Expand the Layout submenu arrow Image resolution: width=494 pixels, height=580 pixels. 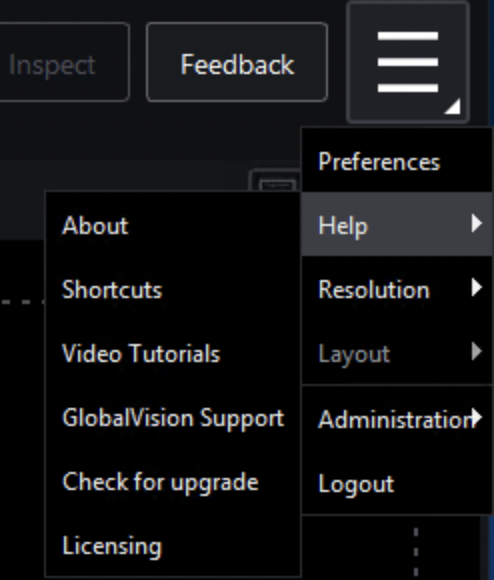tap(477, 351)
